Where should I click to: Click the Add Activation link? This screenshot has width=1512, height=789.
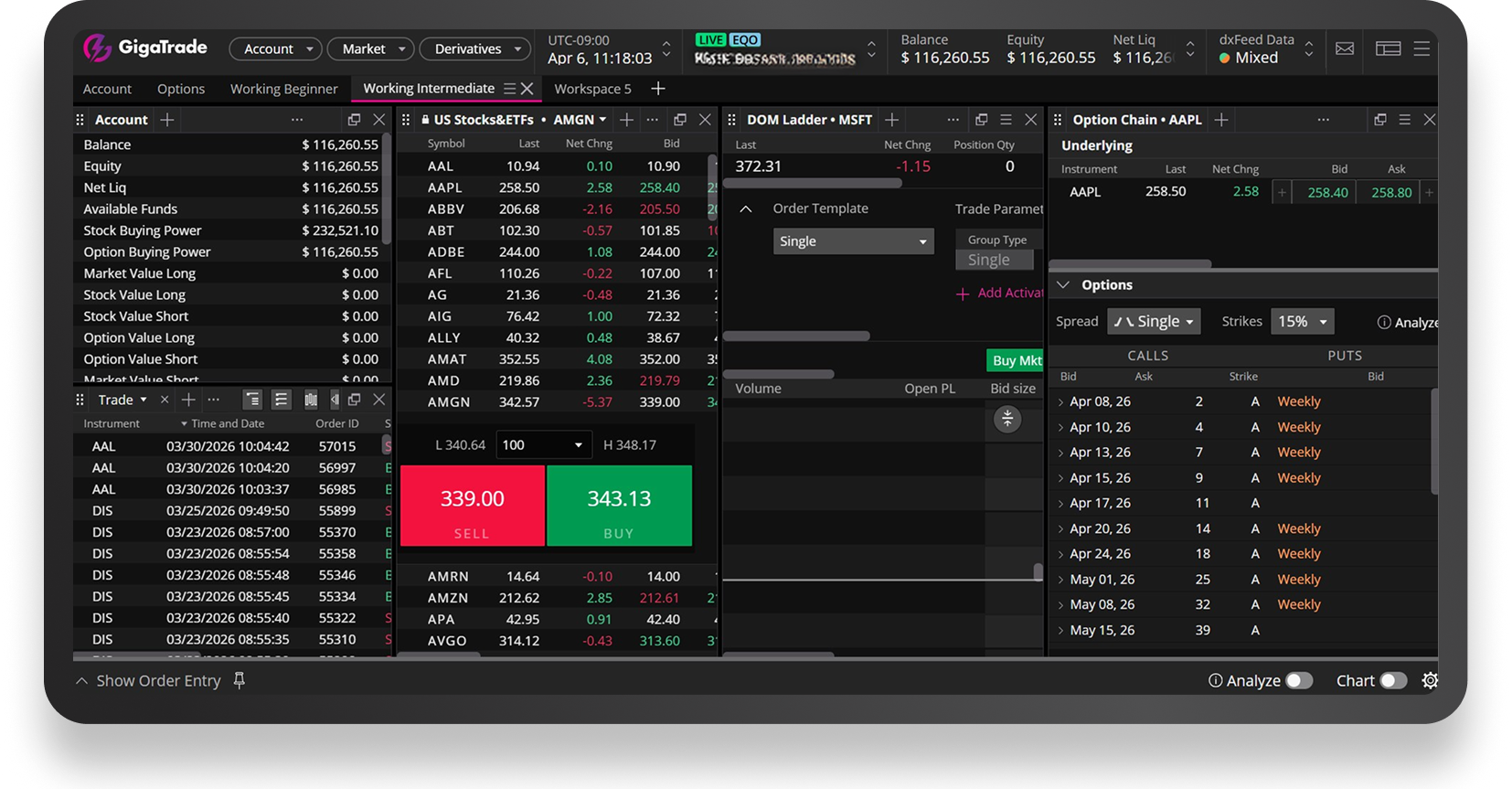[1000, 293]
